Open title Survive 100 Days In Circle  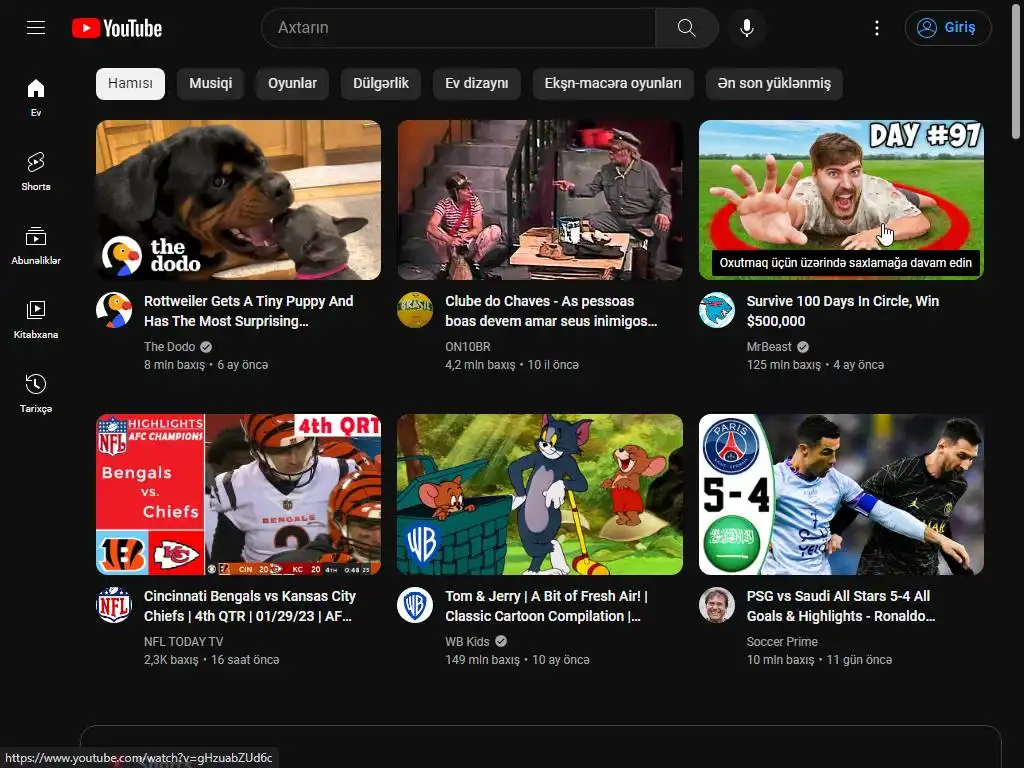point(842,311)
